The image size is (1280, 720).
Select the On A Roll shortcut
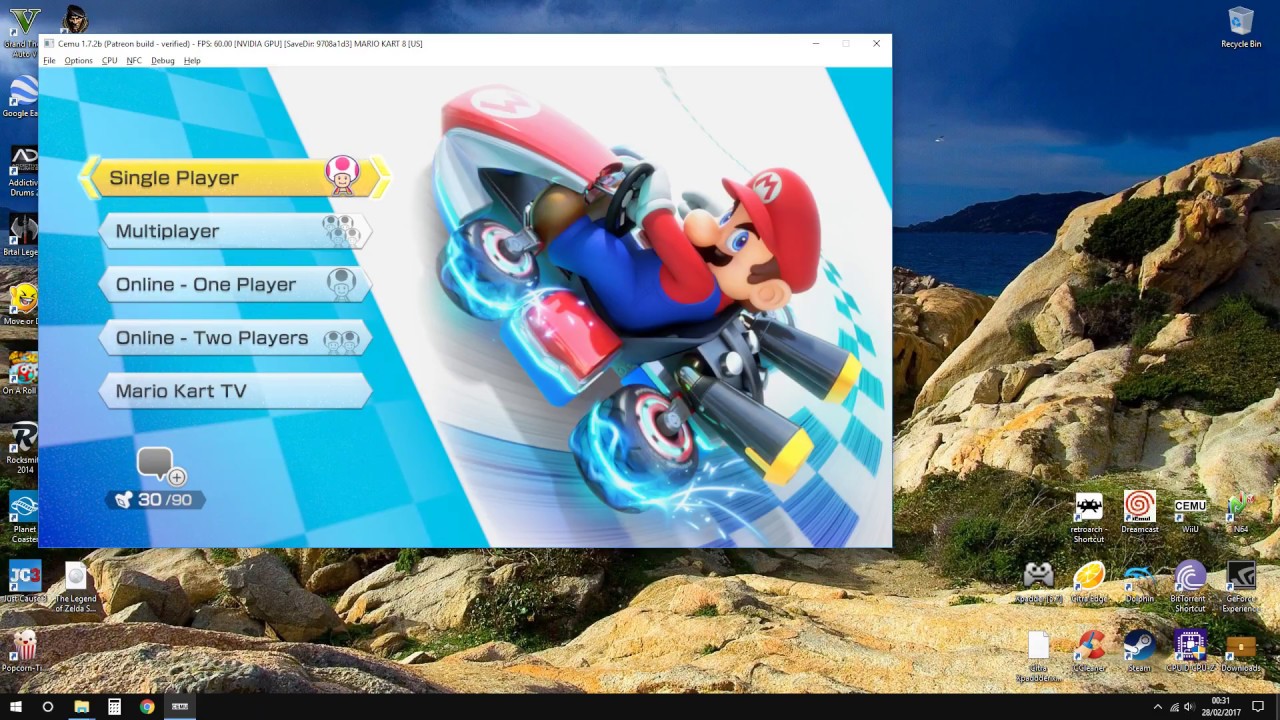(22, 374)
